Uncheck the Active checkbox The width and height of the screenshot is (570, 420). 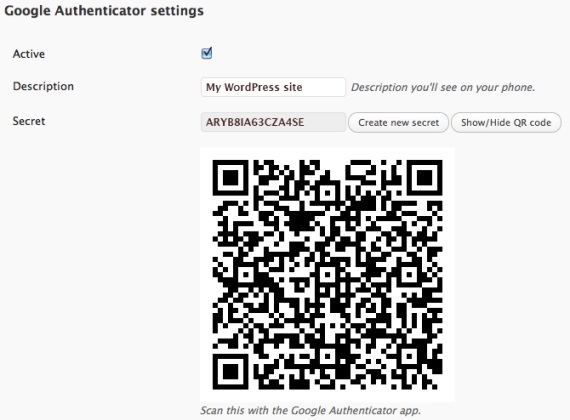206,53
